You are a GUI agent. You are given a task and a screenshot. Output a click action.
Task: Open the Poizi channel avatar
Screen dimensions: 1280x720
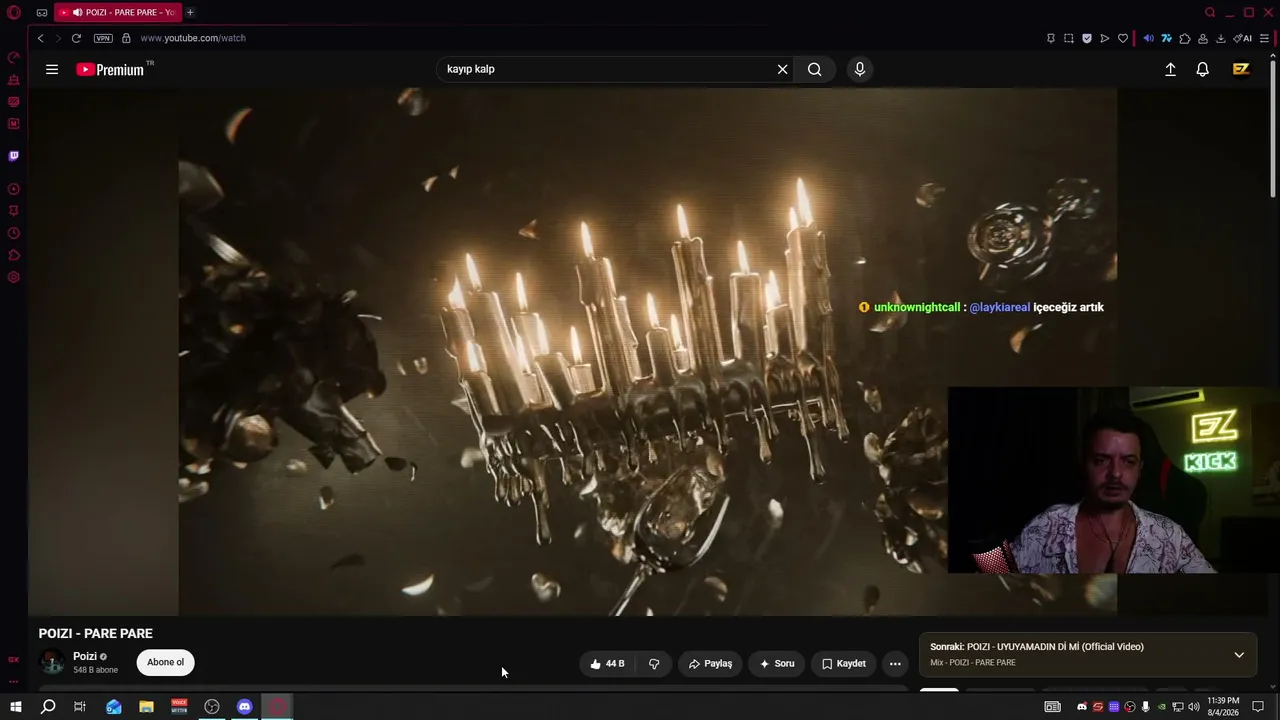[x=52, y=662]
